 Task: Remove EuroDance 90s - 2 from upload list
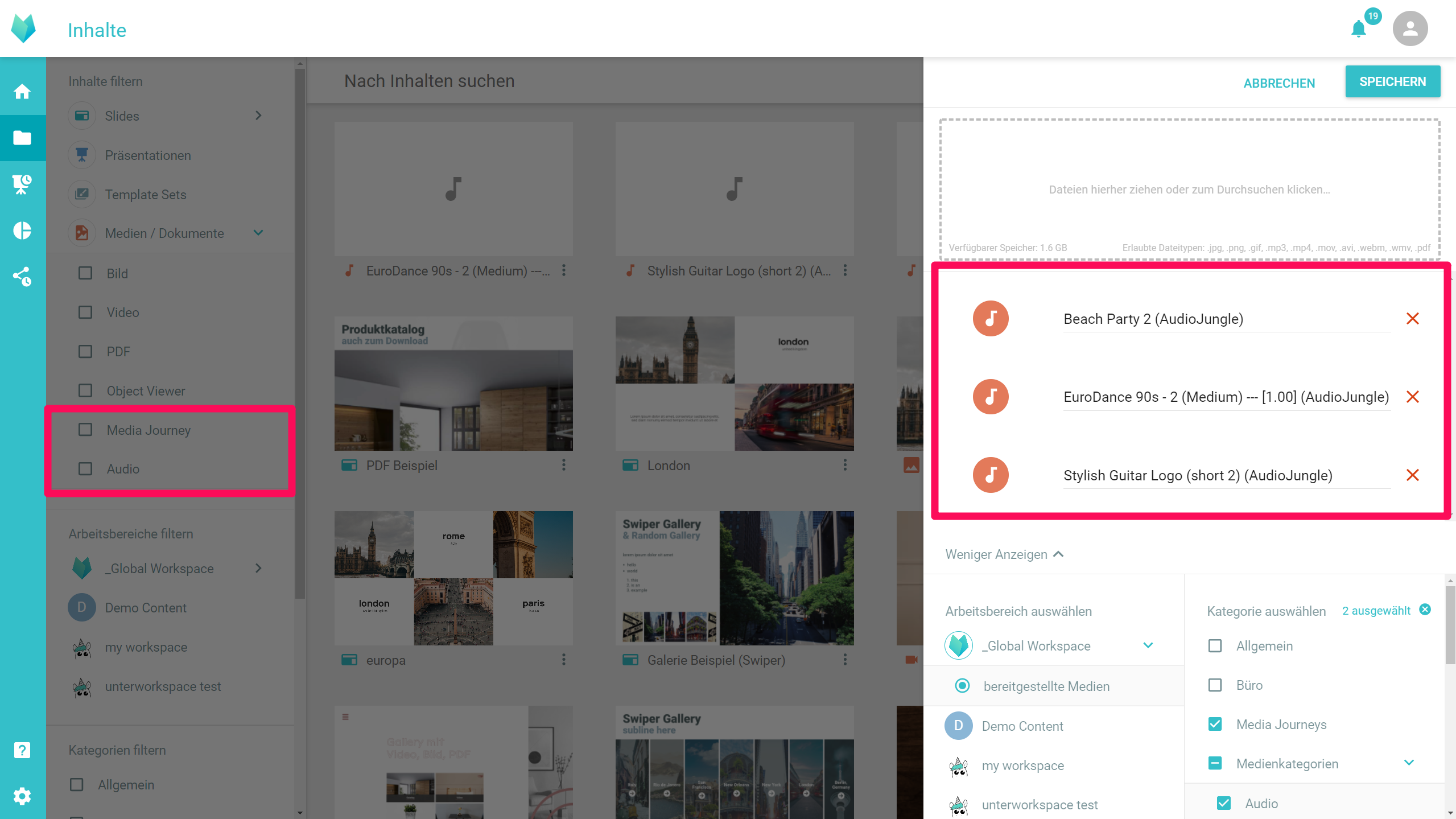click(x=1412, y=397)
